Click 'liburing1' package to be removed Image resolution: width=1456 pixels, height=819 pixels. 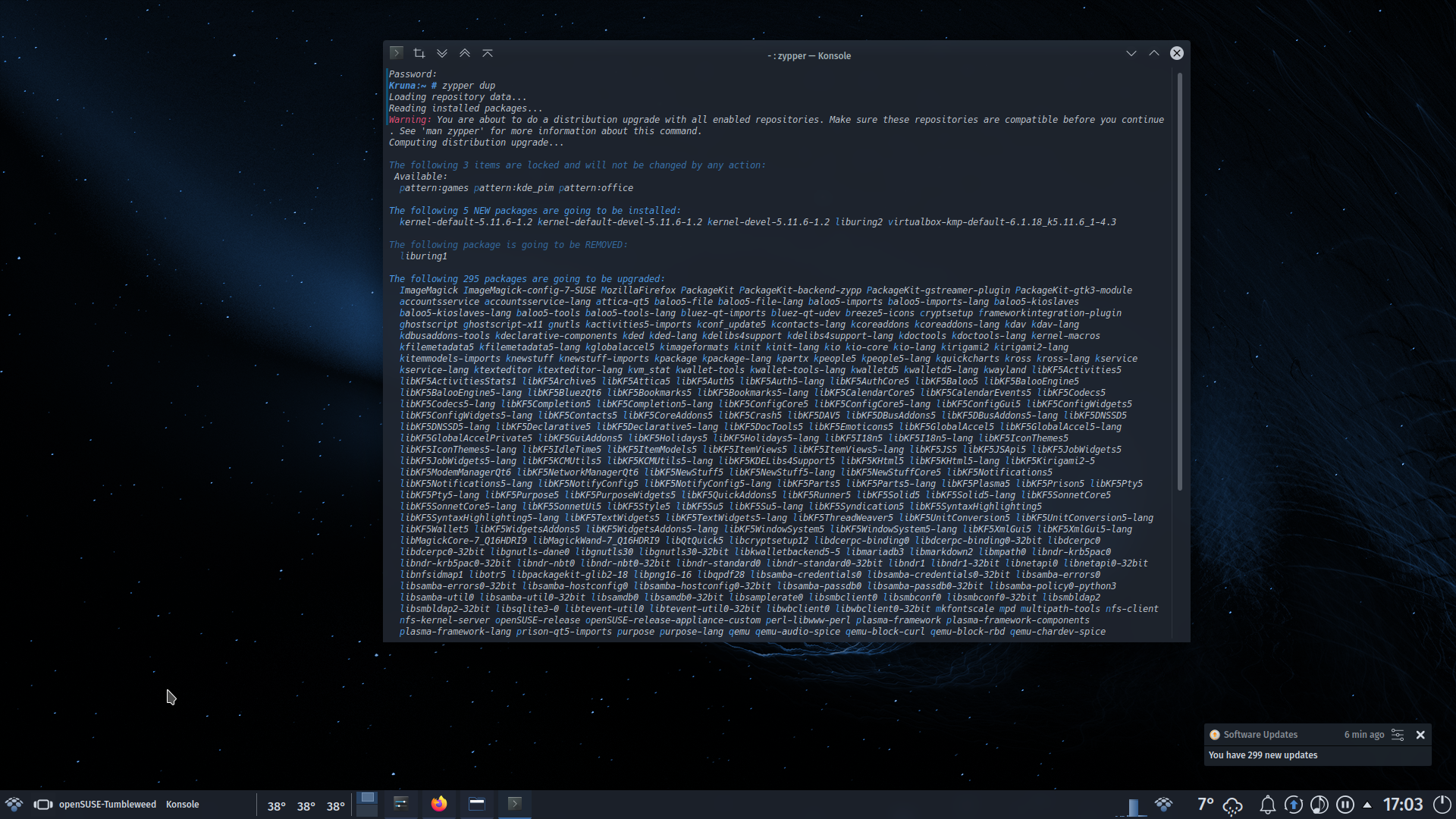click(x=423, y=256)
